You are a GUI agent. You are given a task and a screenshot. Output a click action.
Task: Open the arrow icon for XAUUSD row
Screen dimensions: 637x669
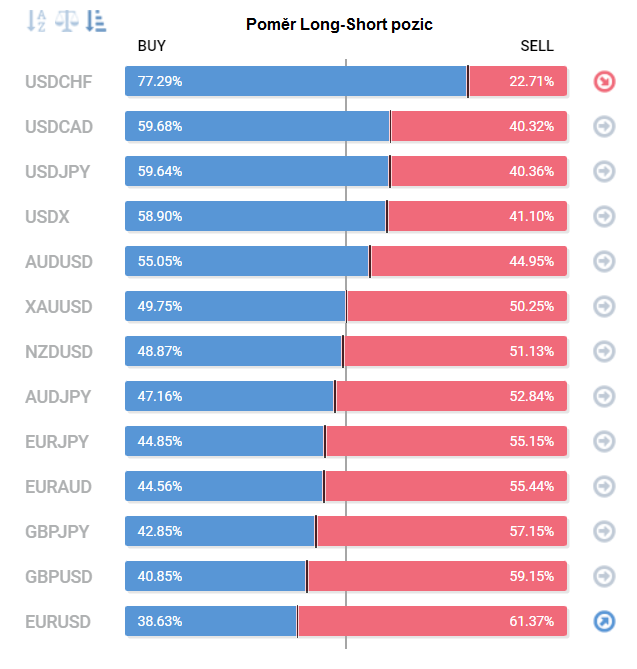pyautogui.click(x=604, y=306)
